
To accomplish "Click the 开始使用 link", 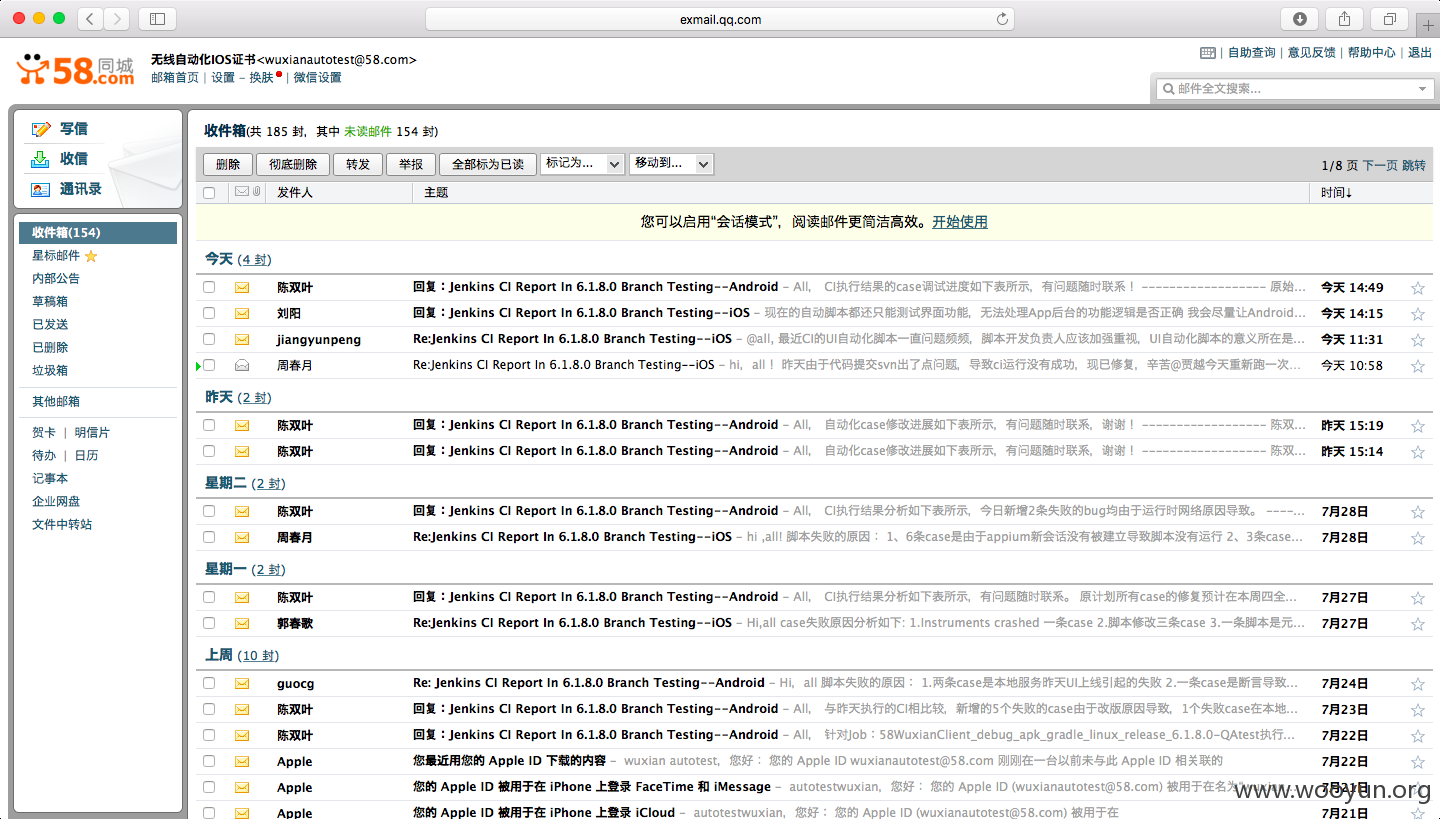I will (960, 222).
